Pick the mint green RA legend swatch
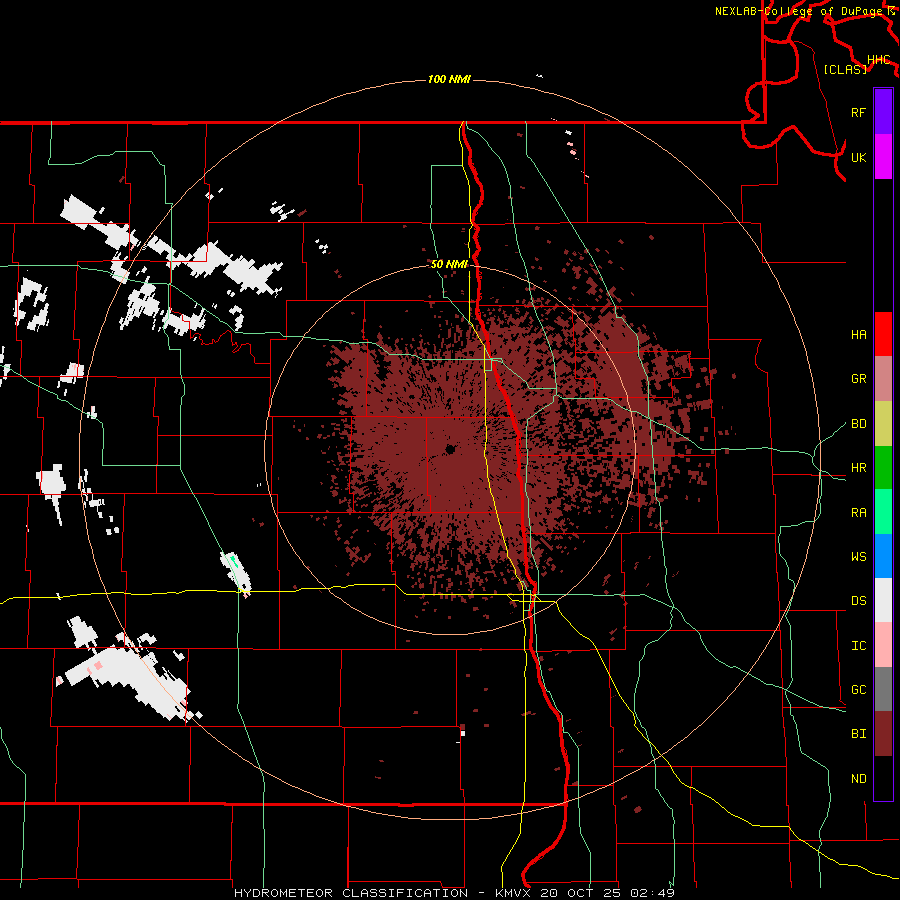Screen dimensions: 900x900 [x=883, y=512]
